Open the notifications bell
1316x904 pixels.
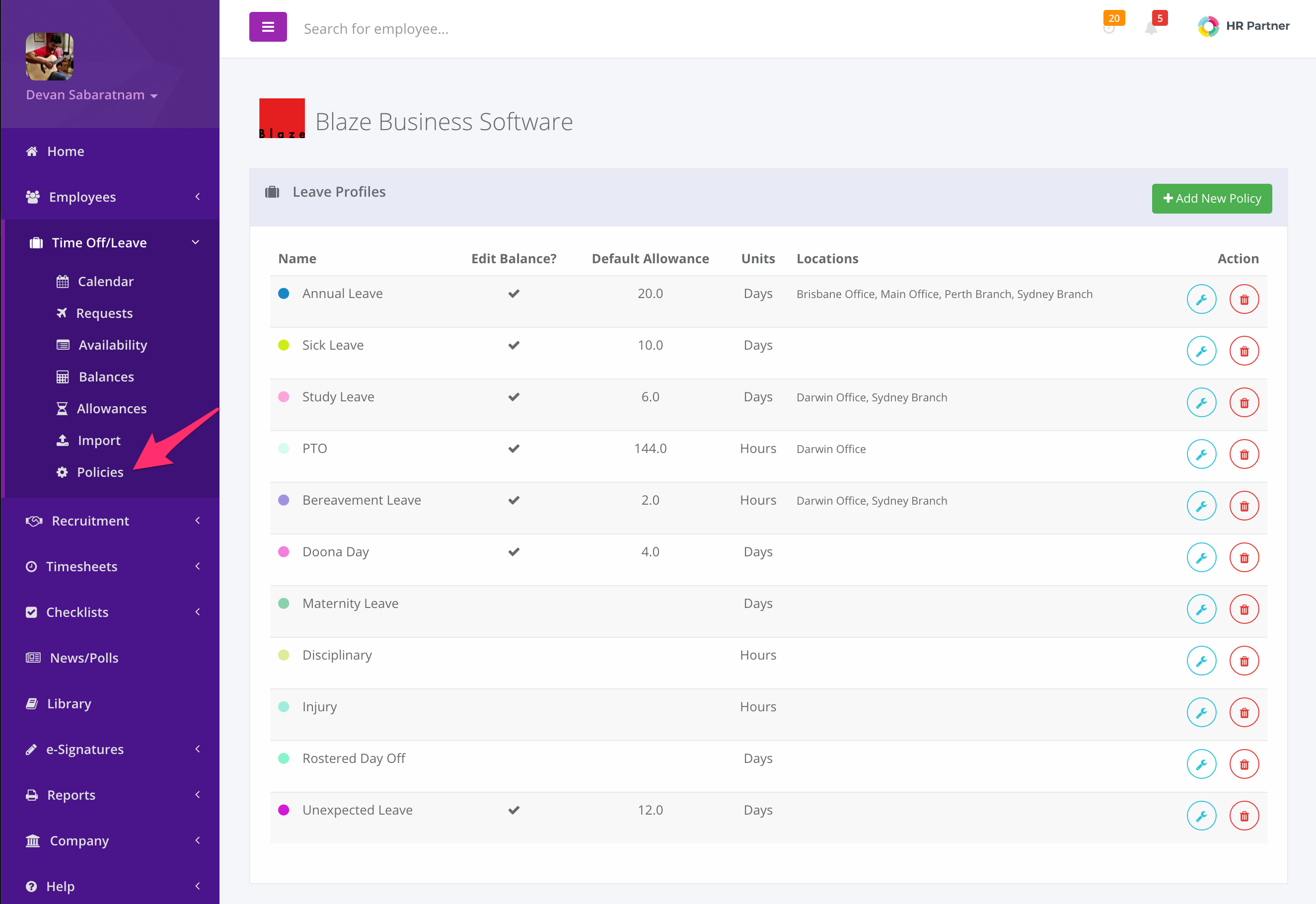click(1151, 27)
